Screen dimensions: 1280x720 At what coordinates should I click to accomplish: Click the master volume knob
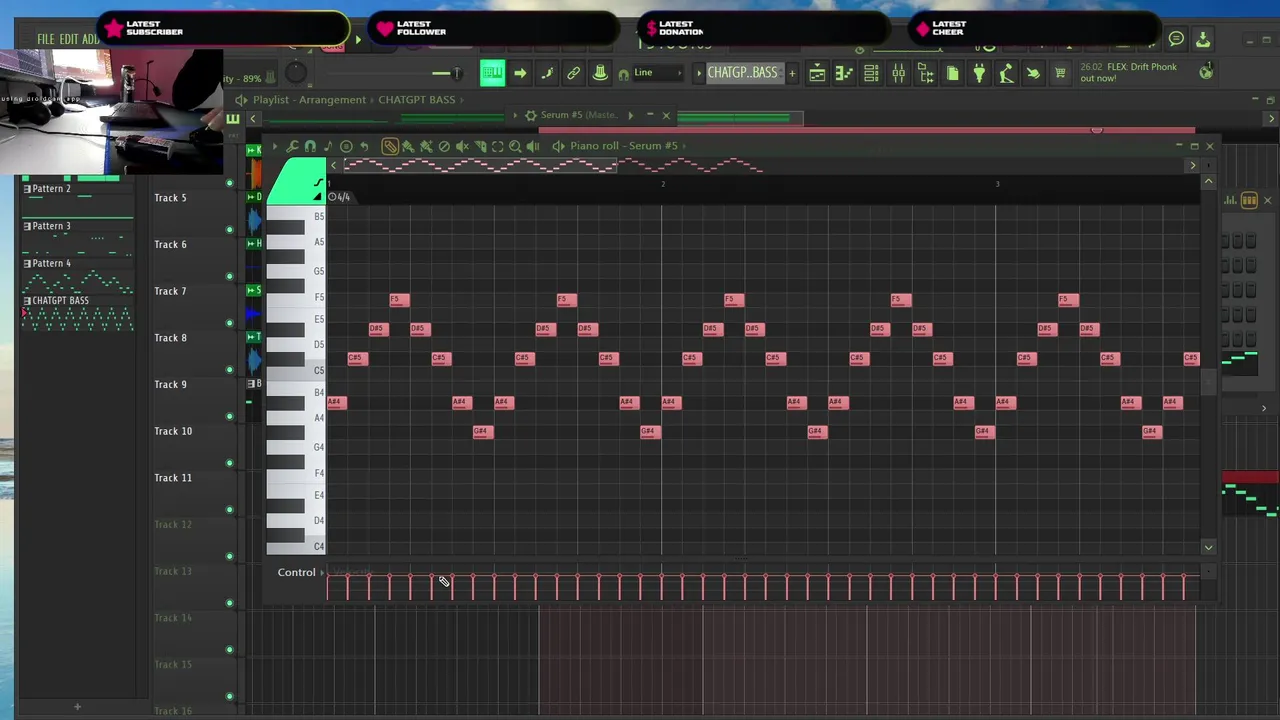pyautogui.click(x=296, y=72)
